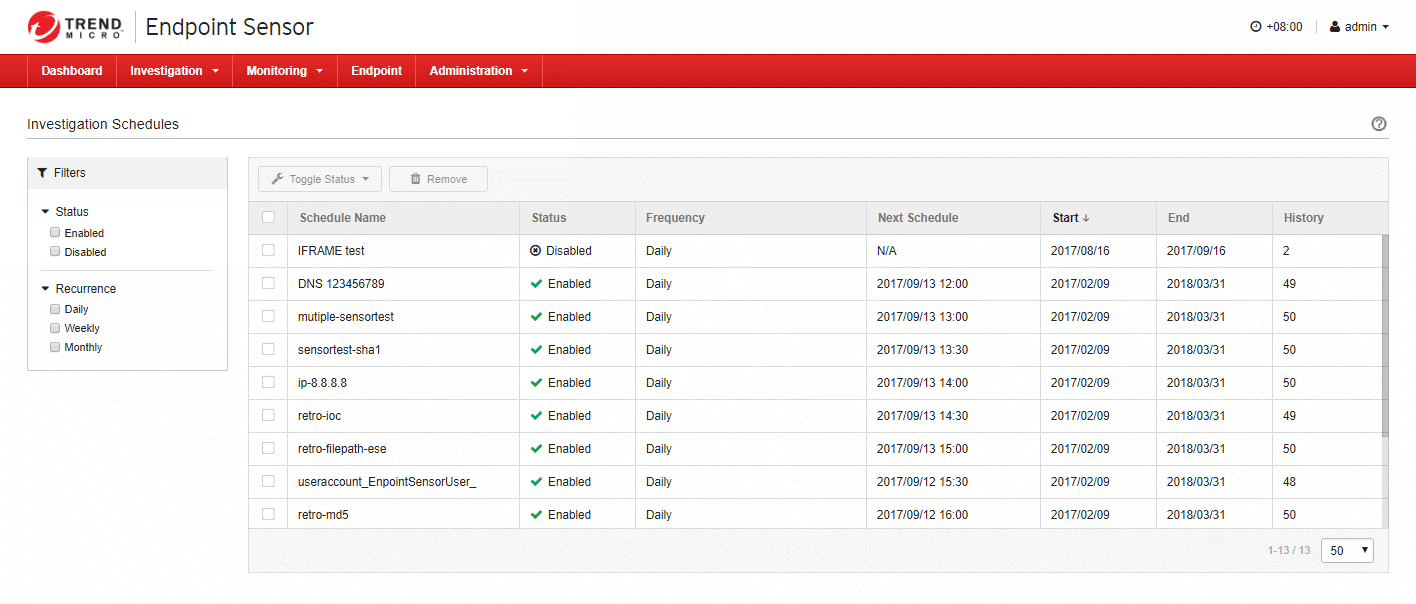This screenshot has height=604, width=1416.
Task: Select the checkbox for DNS 123456789 row
Action: [268, 284]
